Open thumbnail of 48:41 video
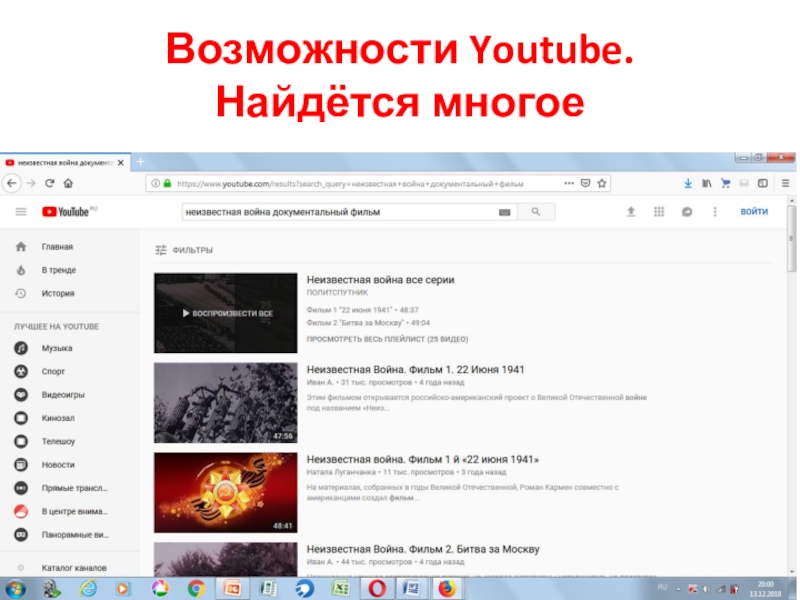Screen dimensions: 800x600 (x=226, y=492)
